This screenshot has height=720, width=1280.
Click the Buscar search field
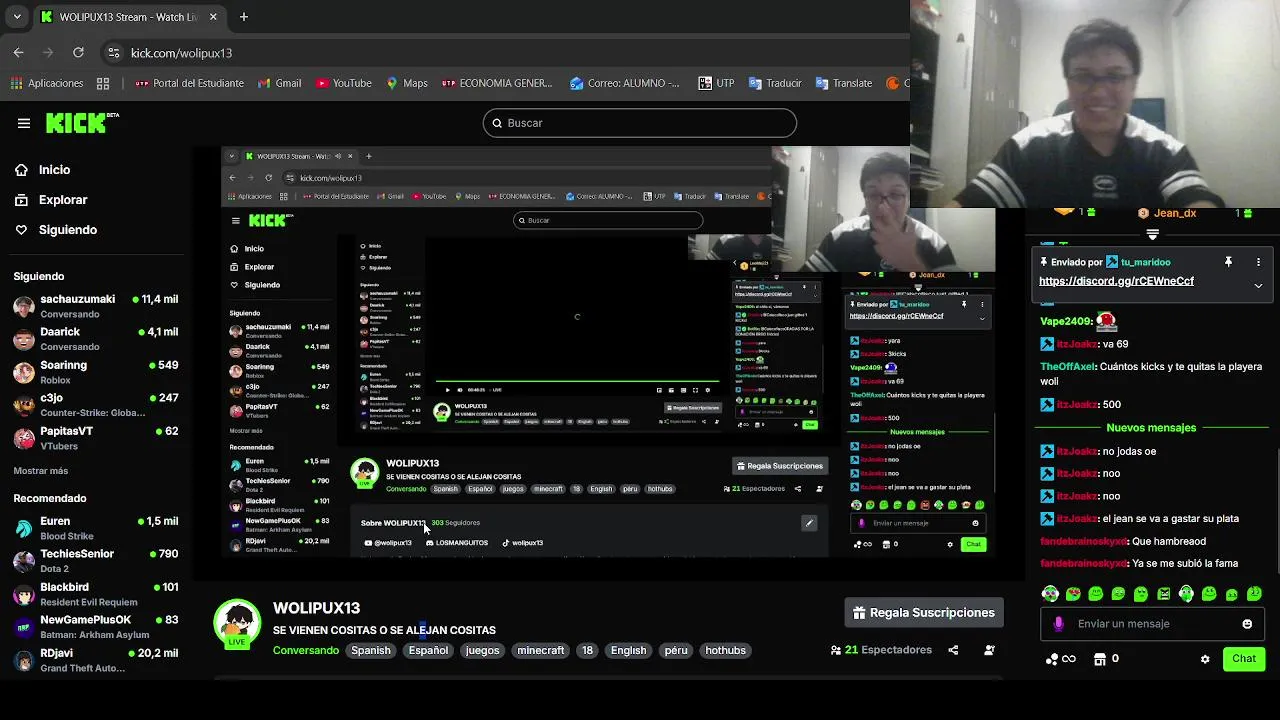pyautogui.click(x=640, y=123)
